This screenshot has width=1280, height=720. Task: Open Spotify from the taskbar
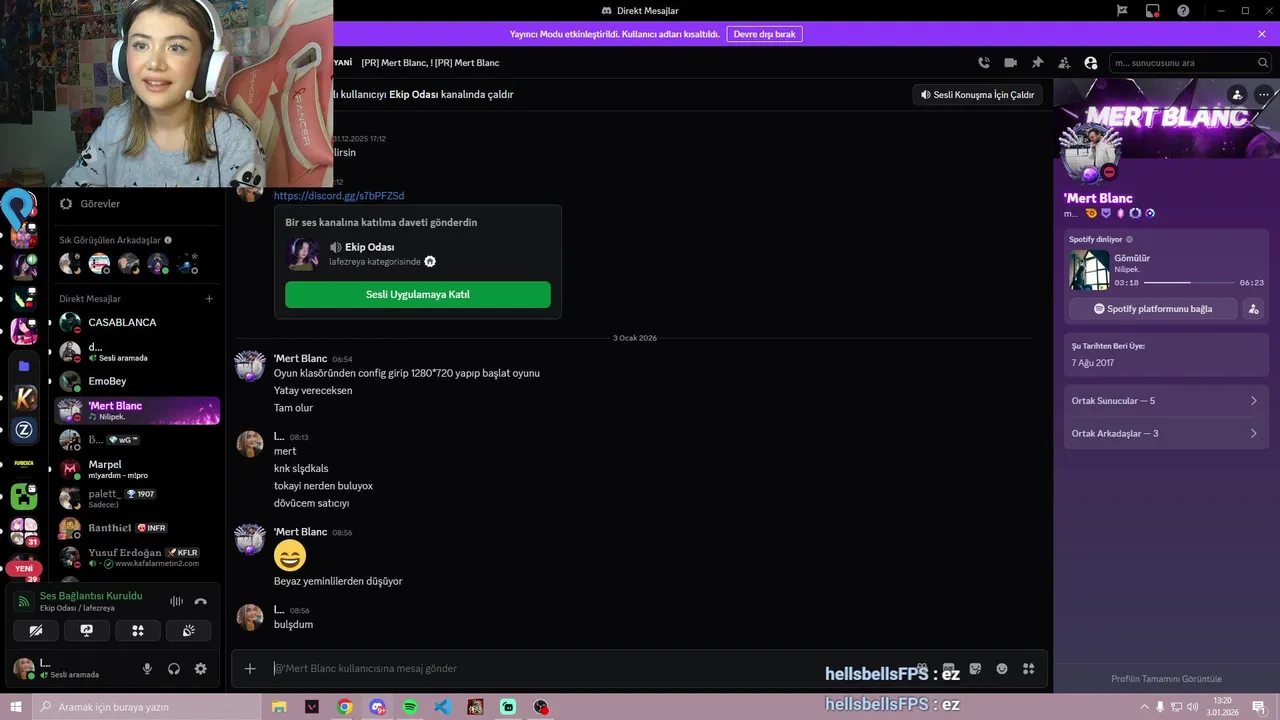(410, 707)
